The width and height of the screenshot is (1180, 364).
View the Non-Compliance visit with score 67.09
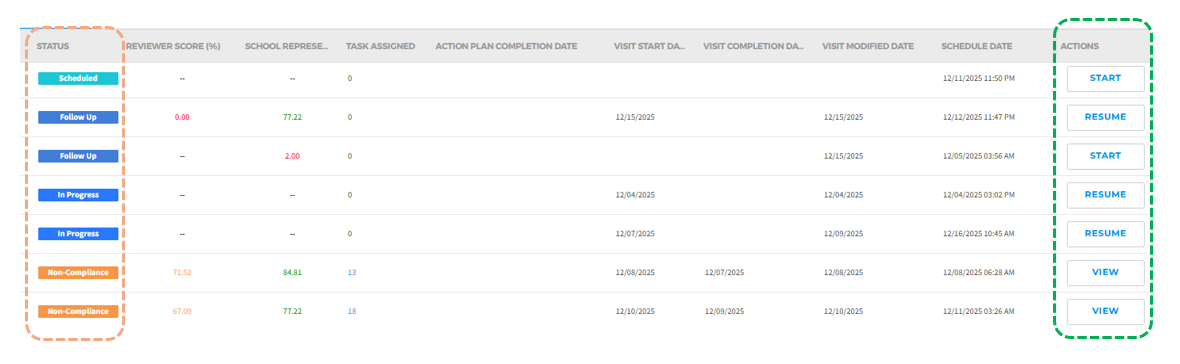pos(1105,311)
